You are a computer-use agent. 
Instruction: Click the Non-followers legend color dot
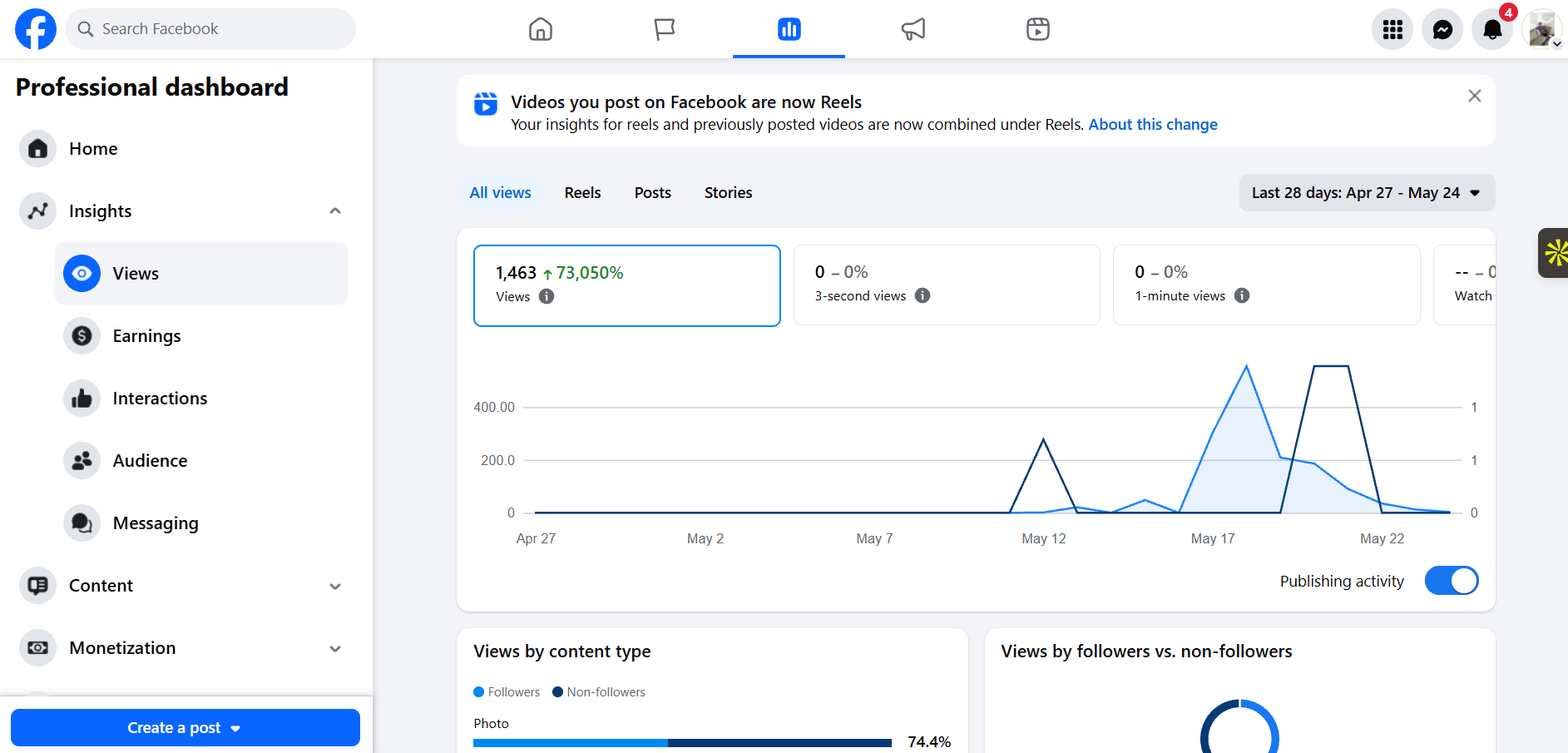558,692
